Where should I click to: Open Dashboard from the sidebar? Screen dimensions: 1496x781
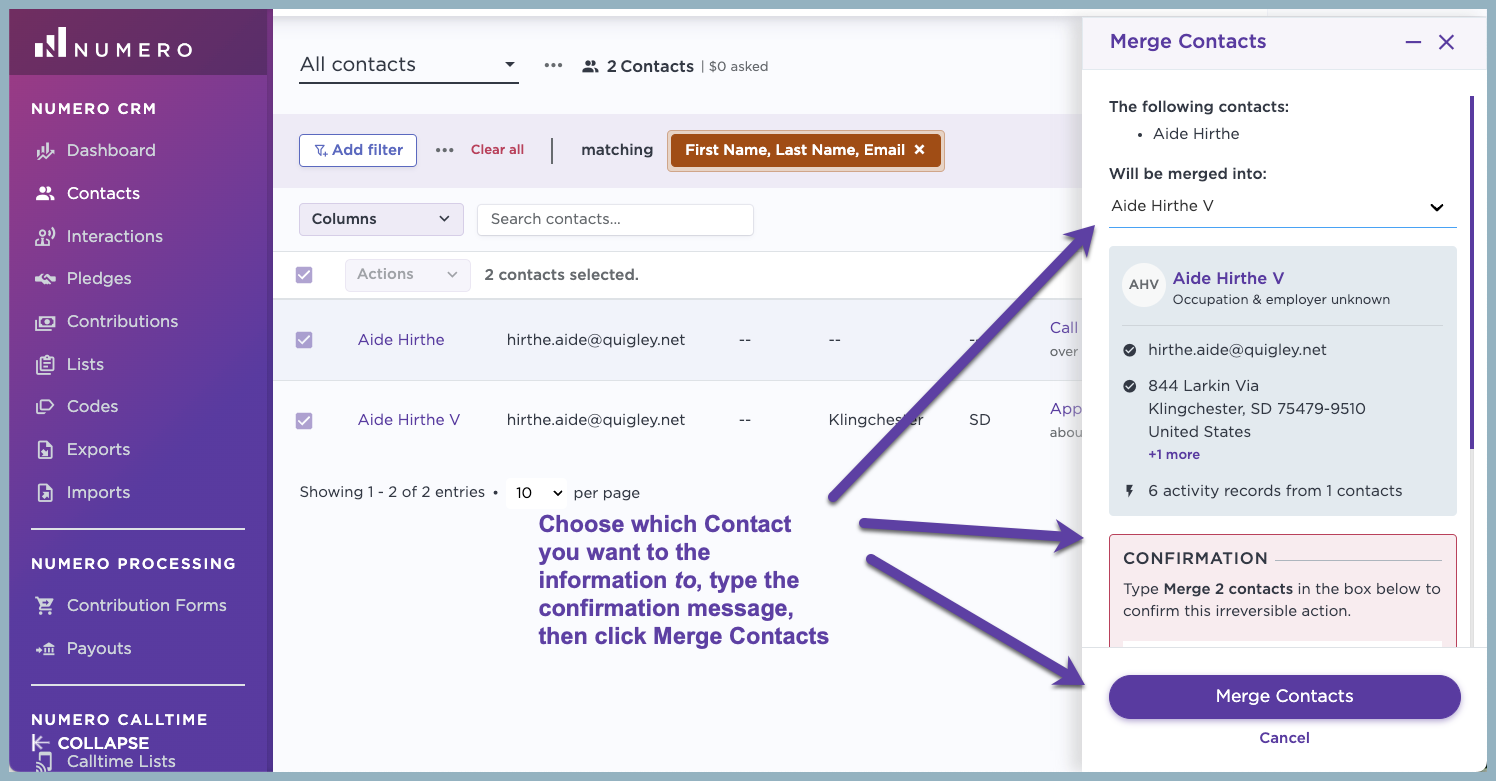(x=111, y=150)
